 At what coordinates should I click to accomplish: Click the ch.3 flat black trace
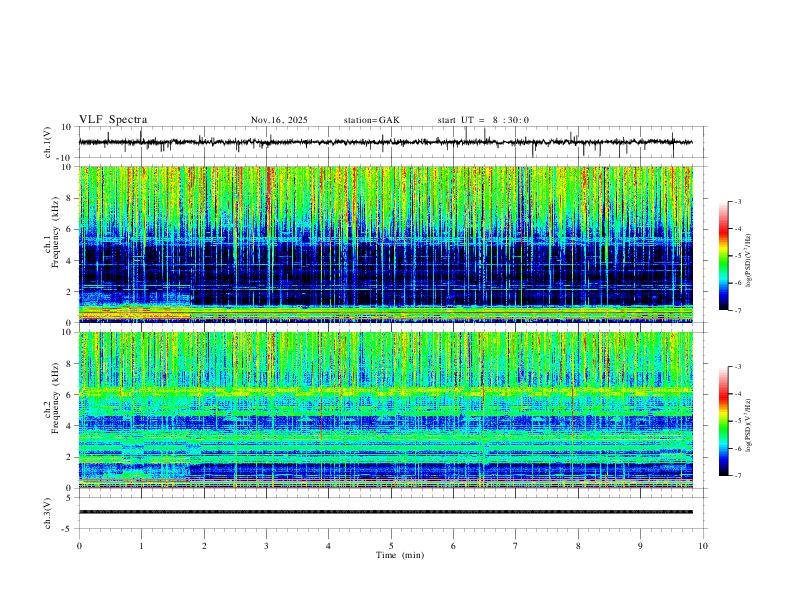pos(385,512)
